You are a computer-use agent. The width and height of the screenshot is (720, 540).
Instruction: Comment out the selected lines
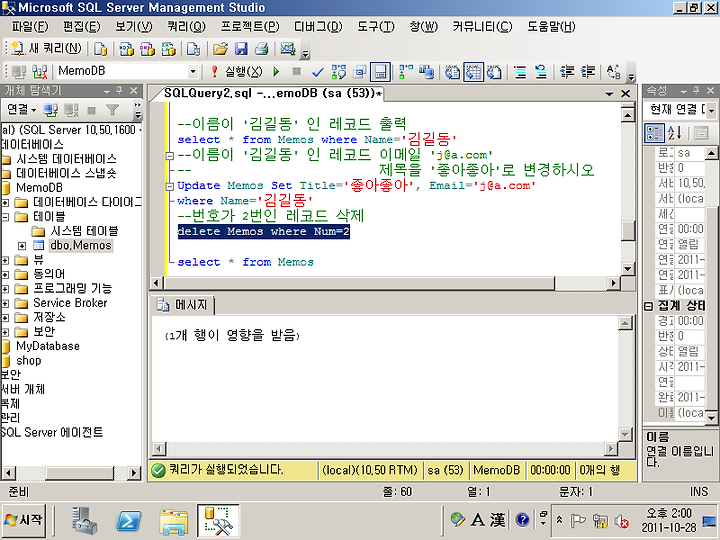[x=520, y=72]
